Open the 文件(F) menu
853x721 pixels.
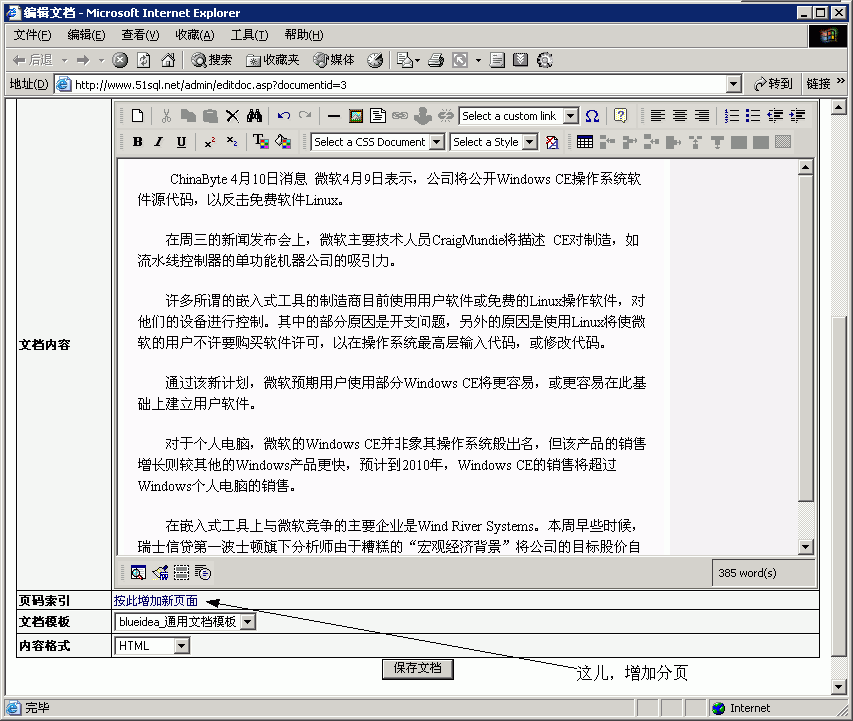click(x=32, y=35)
